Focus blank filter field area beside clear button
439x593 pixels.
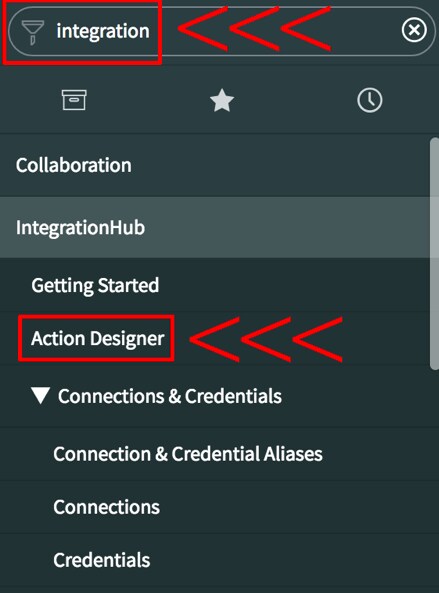(x=365, y=31)
